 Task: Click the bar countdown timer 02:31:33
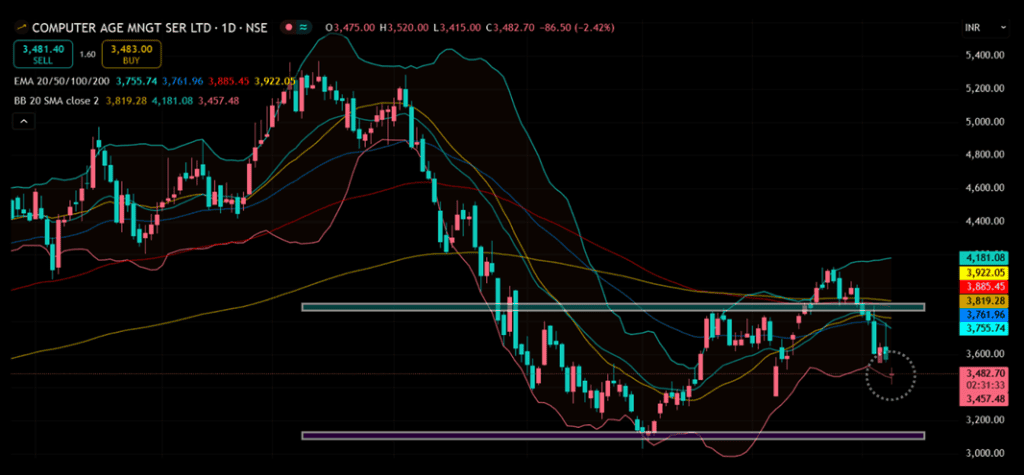pyautogui.click(x=984, y=386)
